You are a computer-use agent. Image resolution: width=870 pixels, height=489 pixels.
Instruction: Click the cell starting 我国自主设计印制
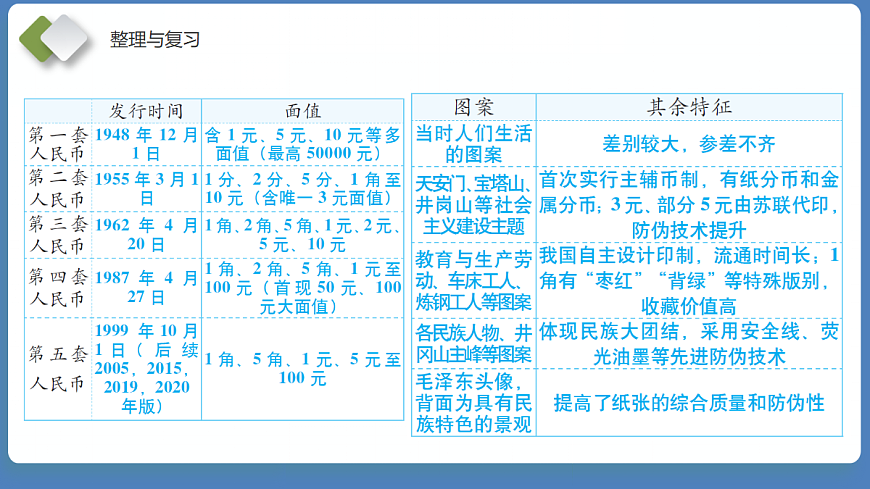689,281
